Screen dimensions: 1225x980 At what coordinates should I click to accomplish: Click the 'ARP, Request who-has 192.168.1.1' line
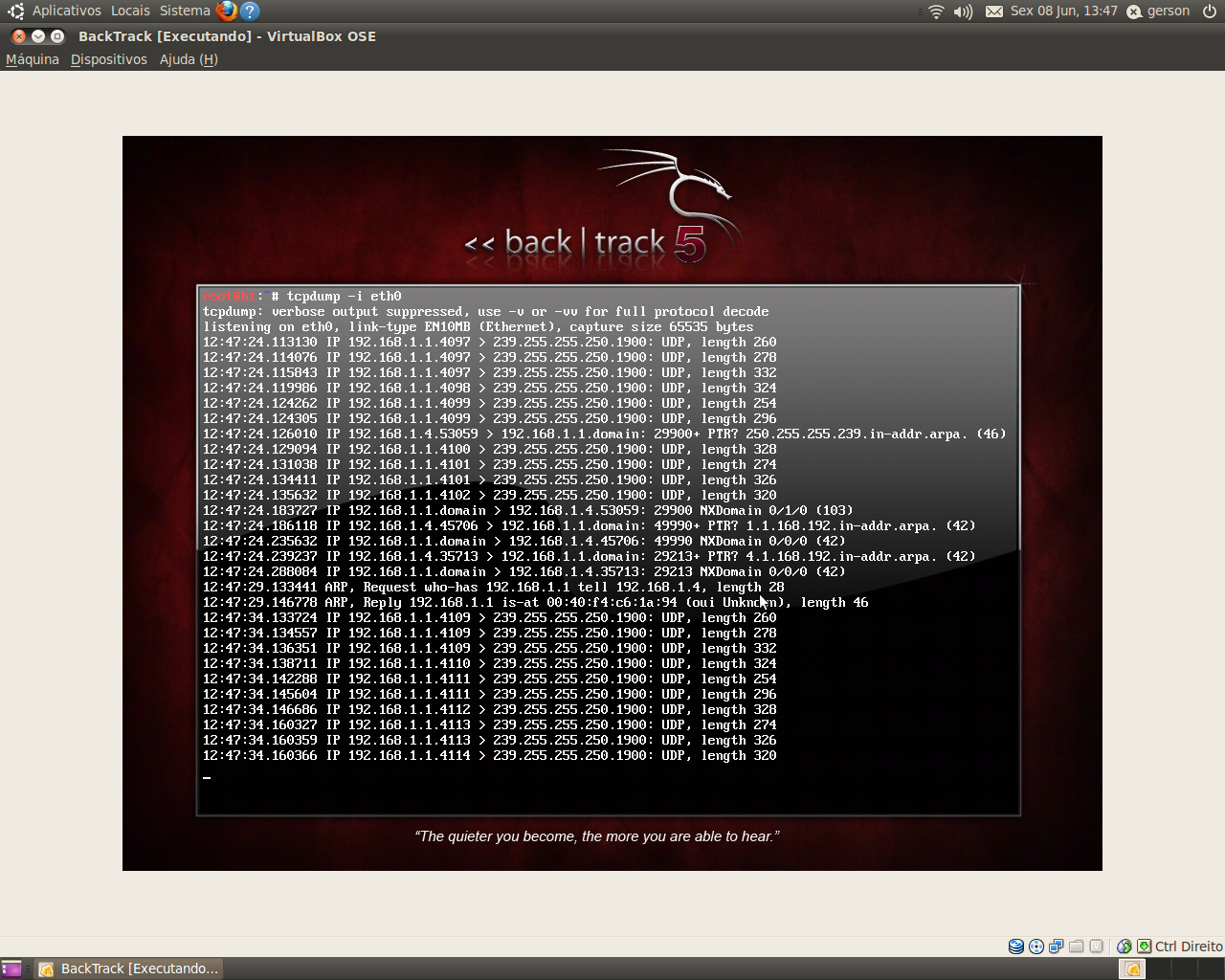(x=493, y=588)
